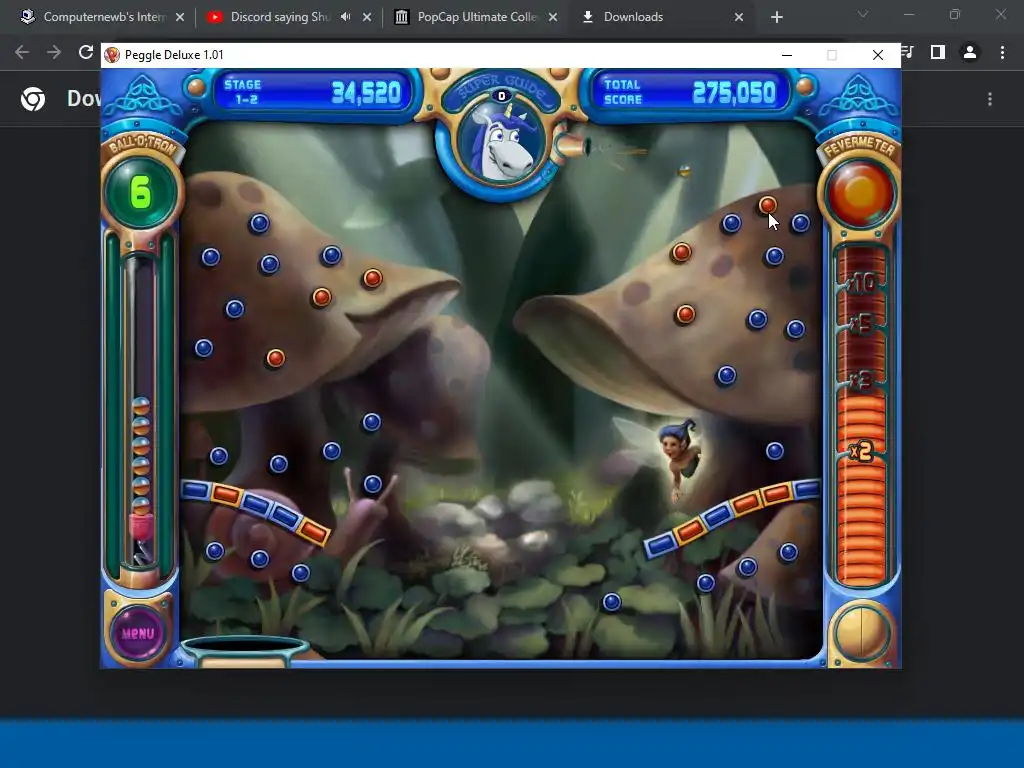Image resolution: width=1024 pixels, height=768 pixels.
Task: Click the Ball-O-Tron ball counter showing 6
Action: [x=140, y=192]
